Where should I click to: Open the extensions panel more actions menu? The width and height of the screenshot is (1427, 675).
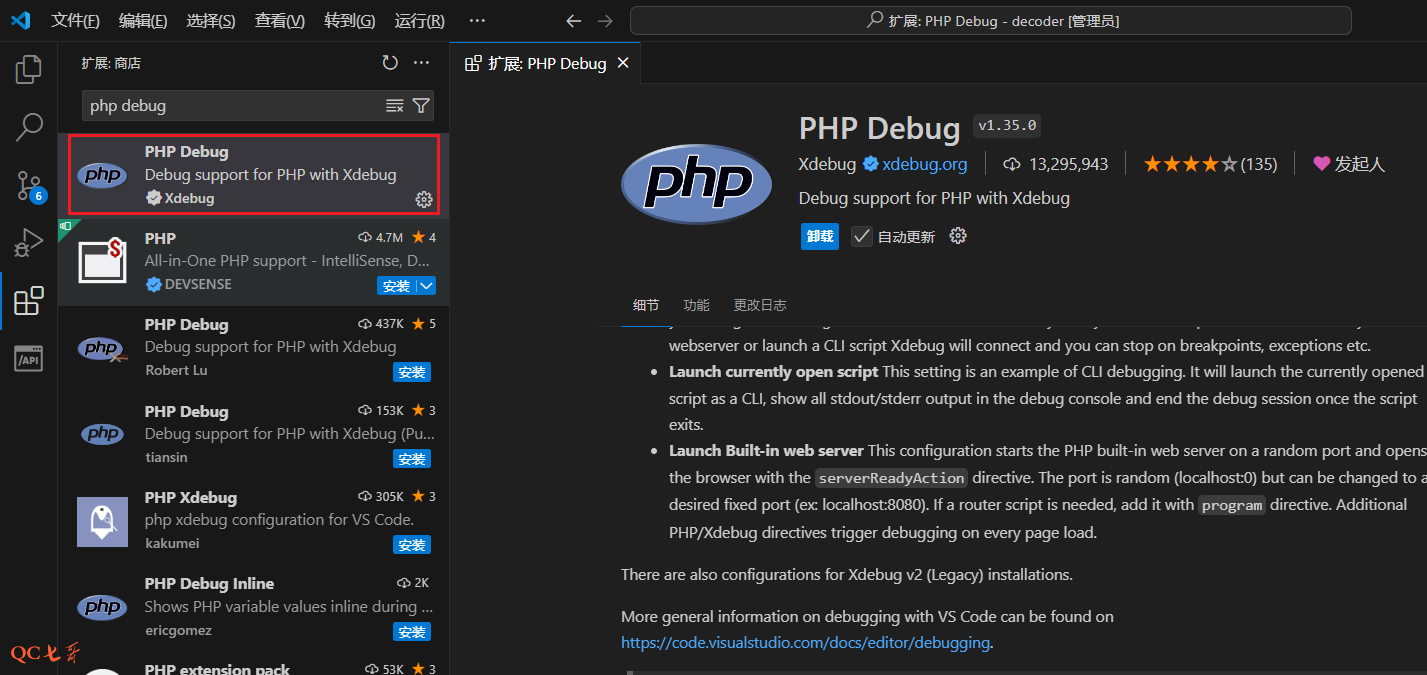point(421,62)
